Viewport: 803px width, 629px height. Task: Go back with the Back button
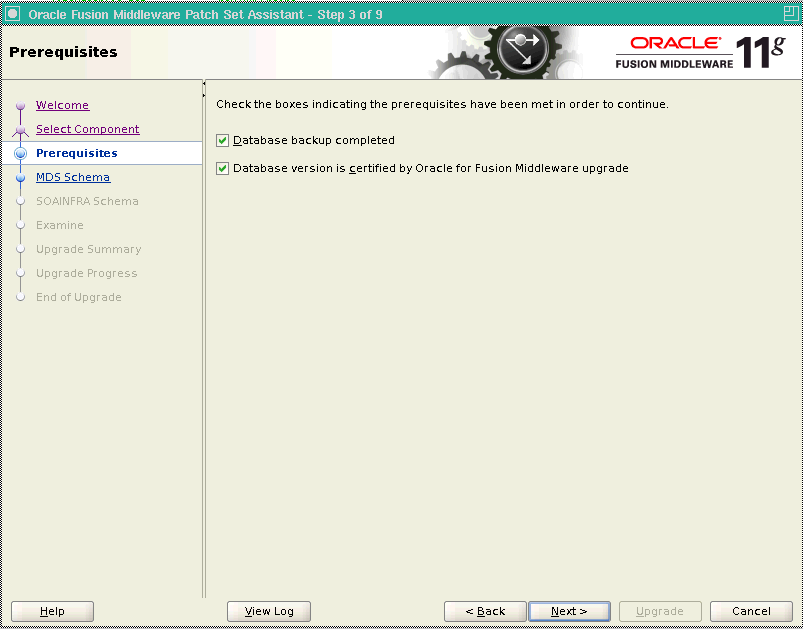click(485, 611)
